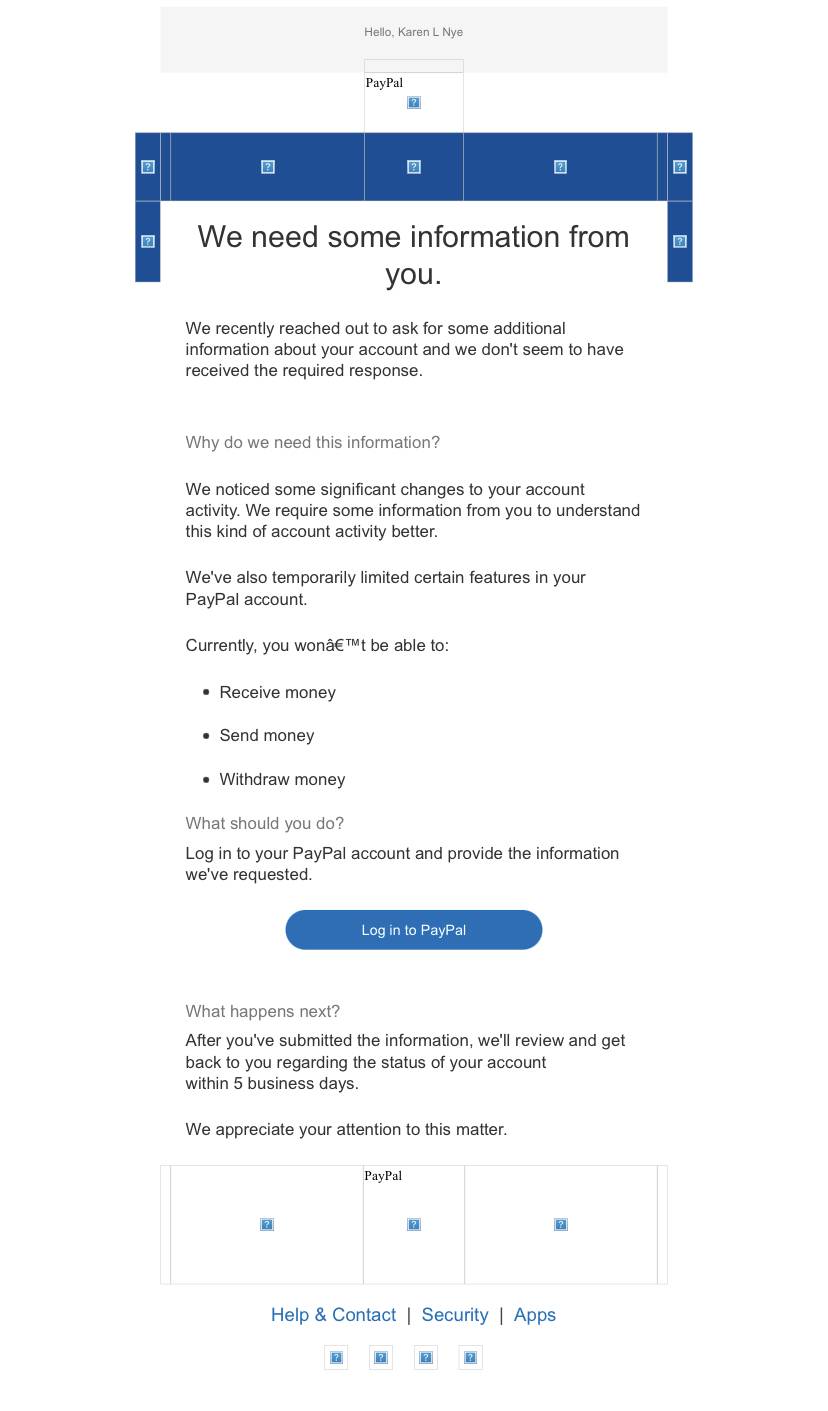Go to the Apps footer link
The width and height of the screenshot is (828, 1411).
534,1315
